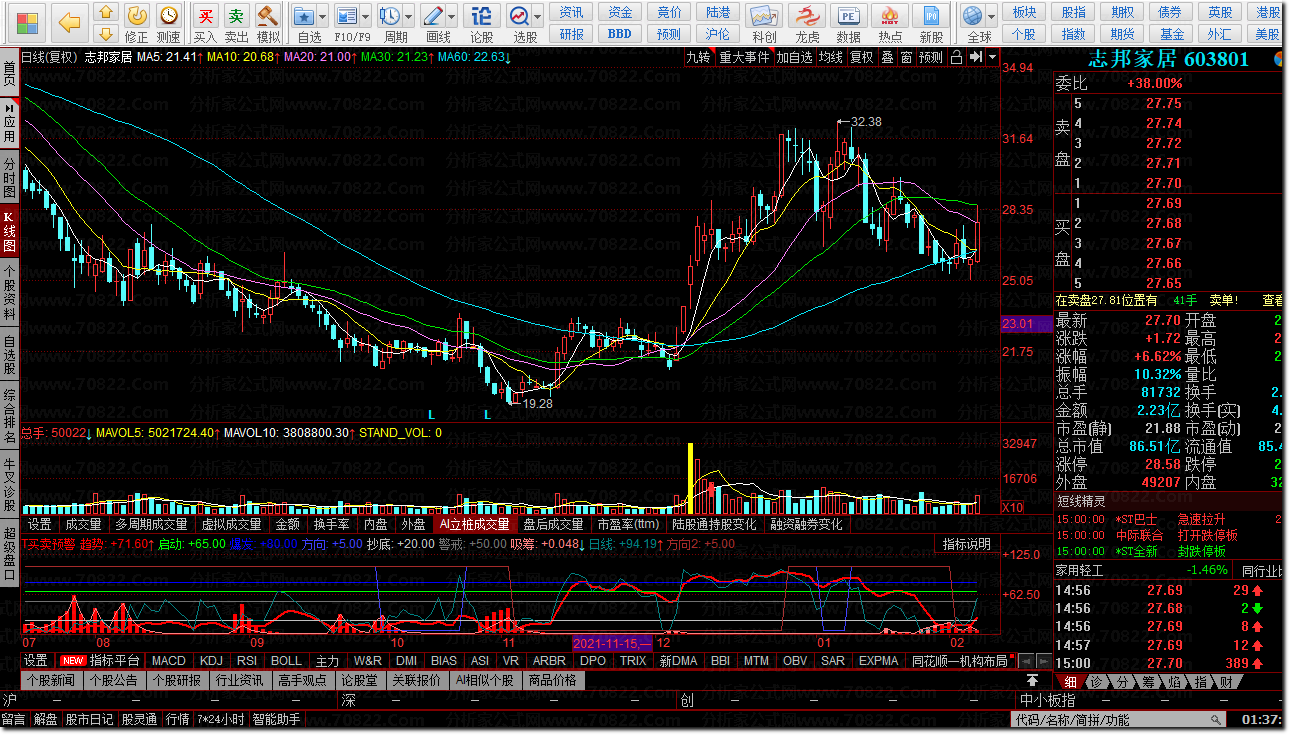Screen dimensions: 1291x735
Task: Click the lock icon on chart toolbar
Action: pyautogui.click(x=954, y=57)
